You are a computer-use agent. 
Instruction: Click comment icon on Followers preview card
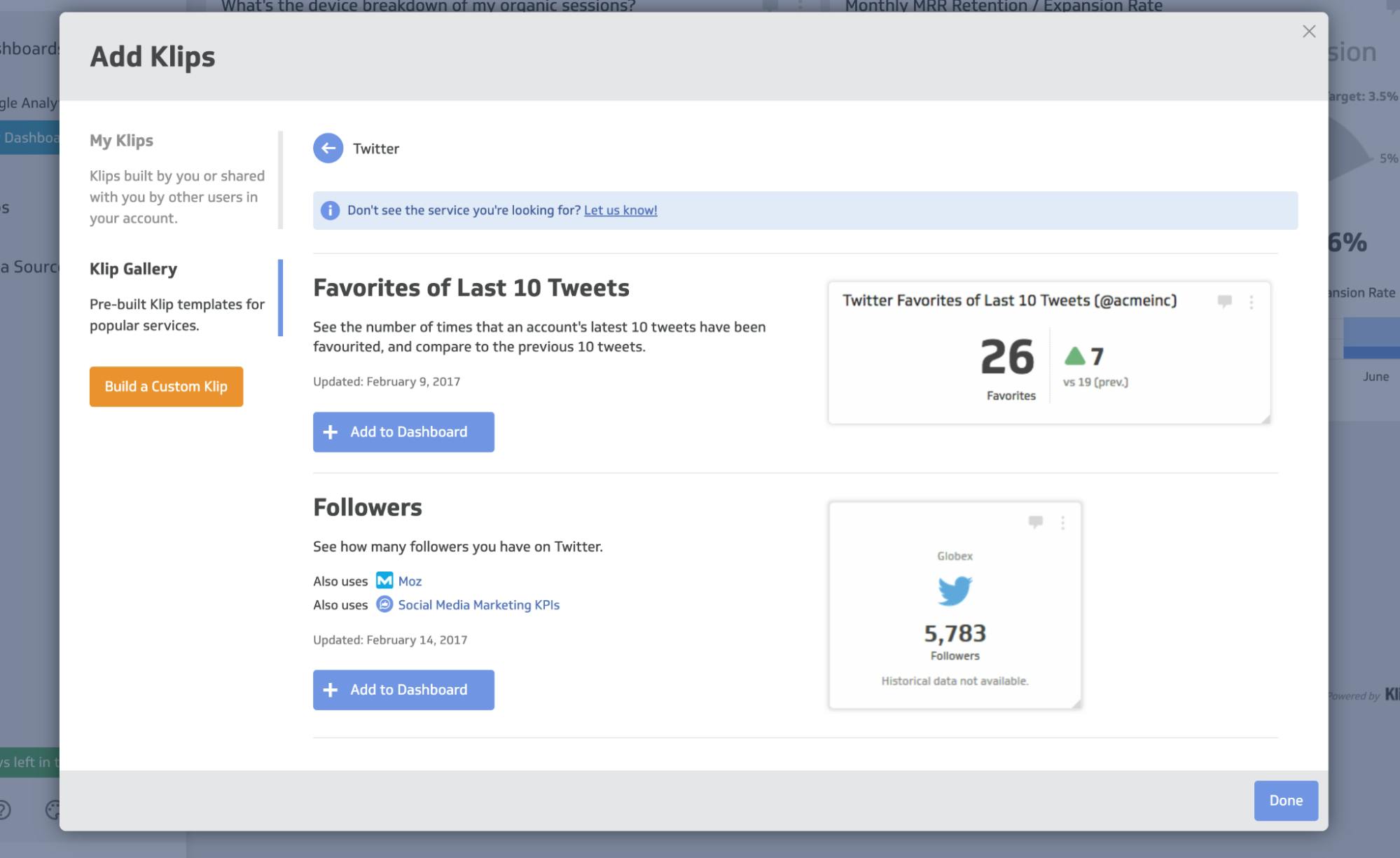pyautogui.click(x=1036, y=522)
